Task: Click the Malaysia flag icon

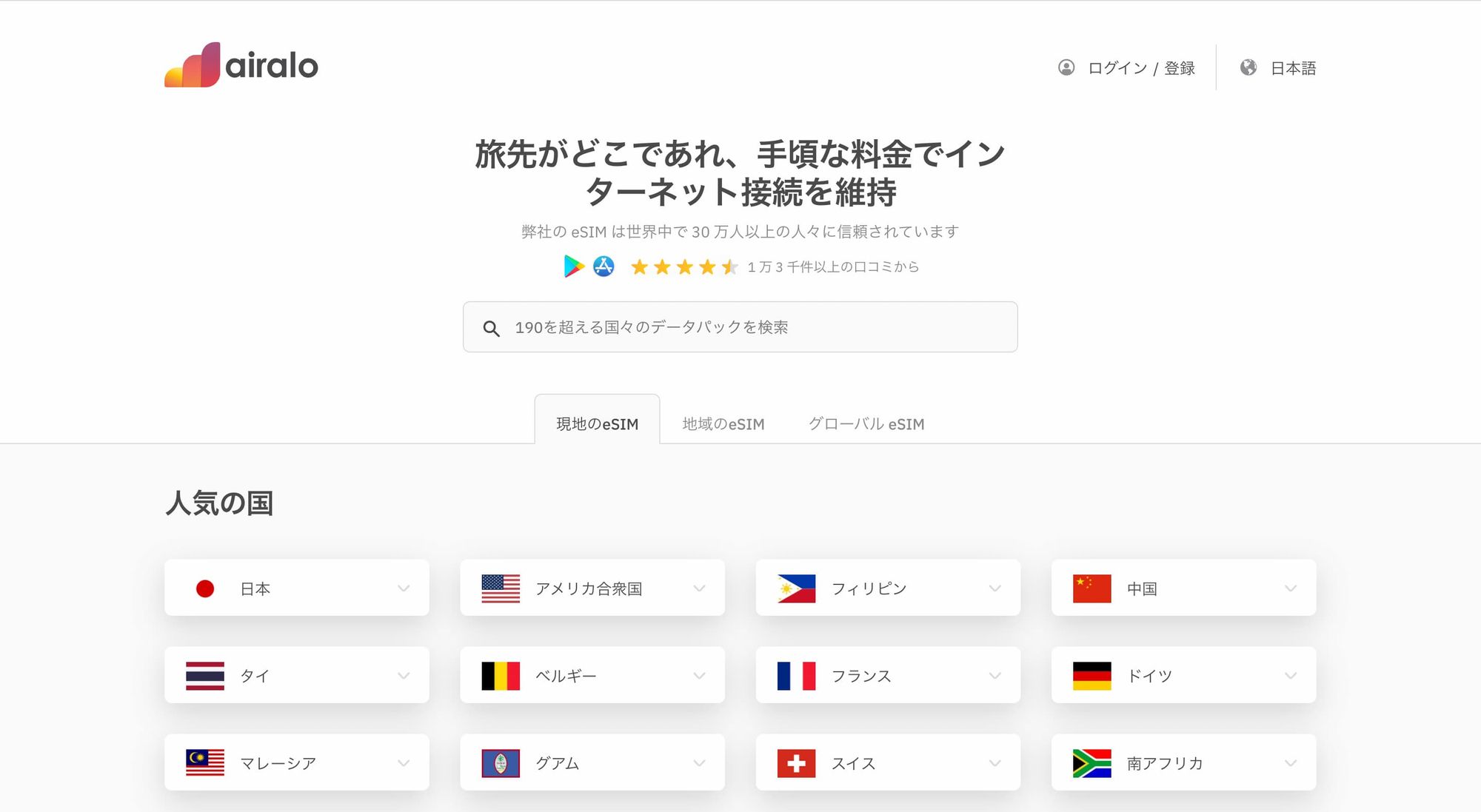Action: [x=205, y=763]
